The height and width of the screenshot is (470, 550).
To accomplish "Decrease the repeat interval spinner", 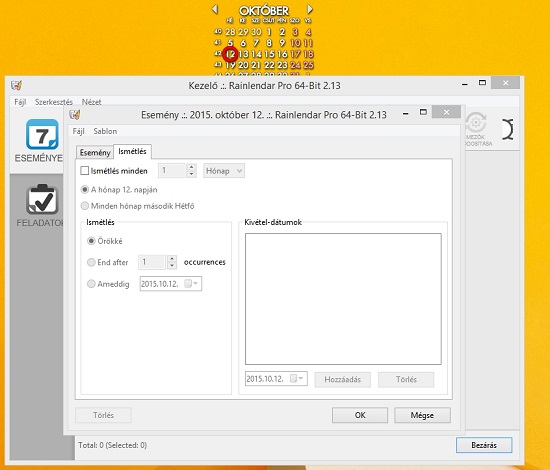I will pos(192,174).
